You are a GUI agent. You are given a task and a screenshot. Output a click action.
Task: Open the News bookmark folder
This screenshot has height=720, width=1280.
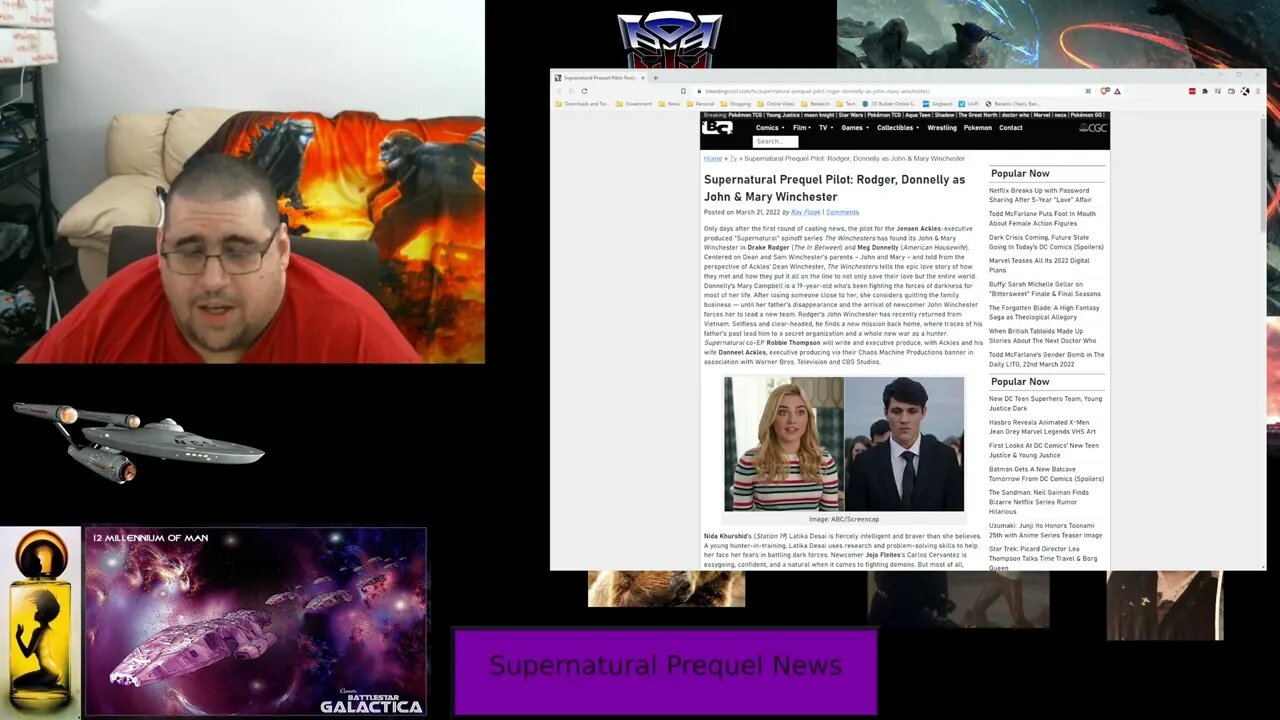[669, 104]
